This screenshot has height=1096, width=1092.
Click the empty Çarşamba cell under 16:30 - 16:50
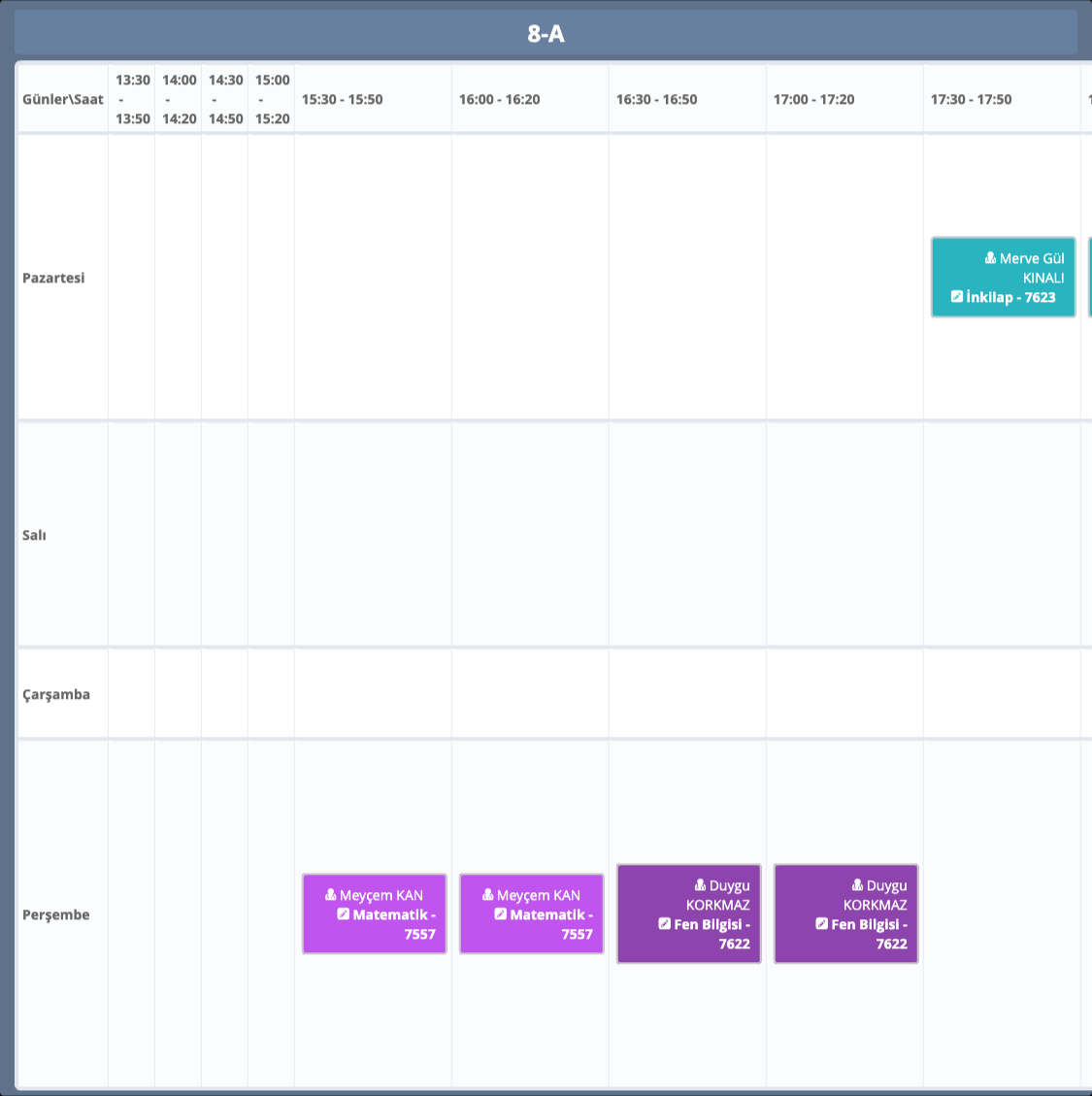[687, 694]
